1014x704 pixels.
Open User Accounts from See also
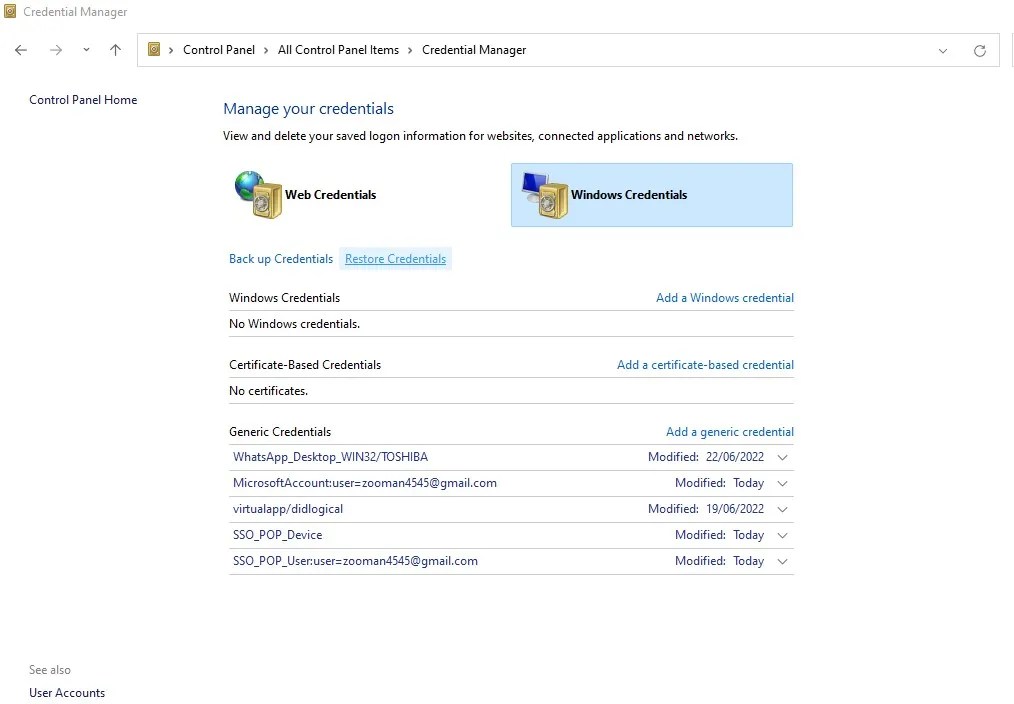[66, 692]
